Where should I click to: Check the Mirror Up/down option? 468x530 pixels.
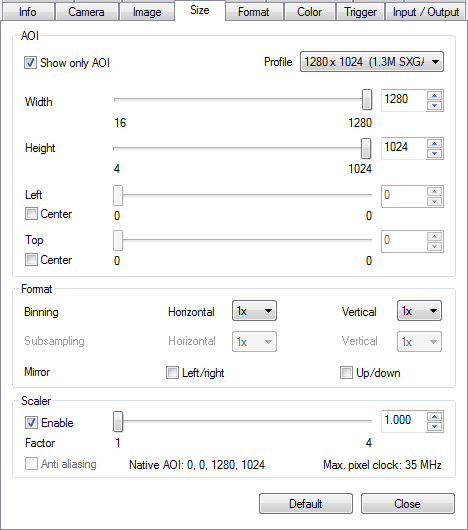(346, 372)
